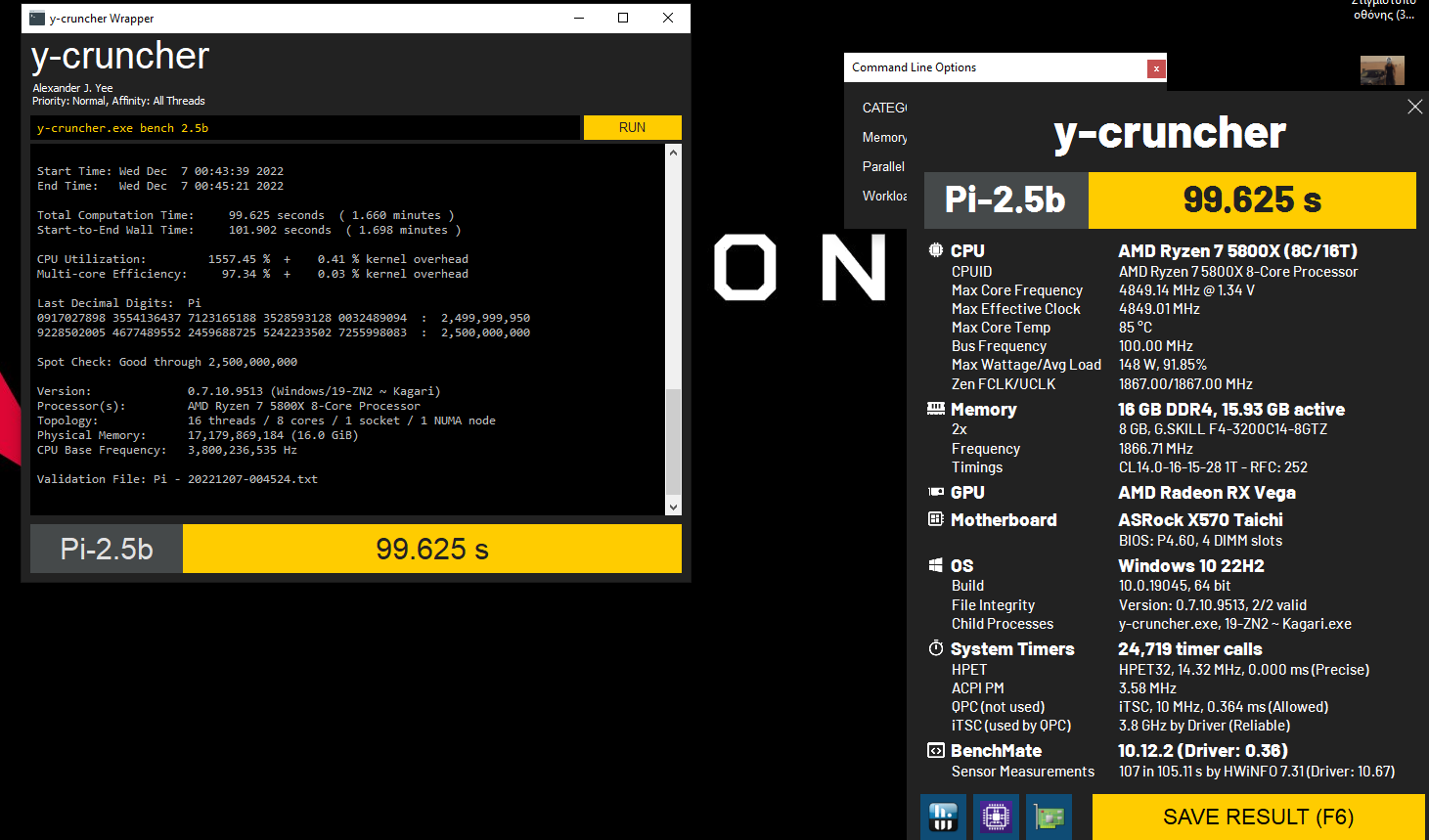The image size is (1429, 840).
Task: Click 'iTSC, 10 MHz, 0.364 ms (Allowed)' value
Action: click(x=1224, y=707)
